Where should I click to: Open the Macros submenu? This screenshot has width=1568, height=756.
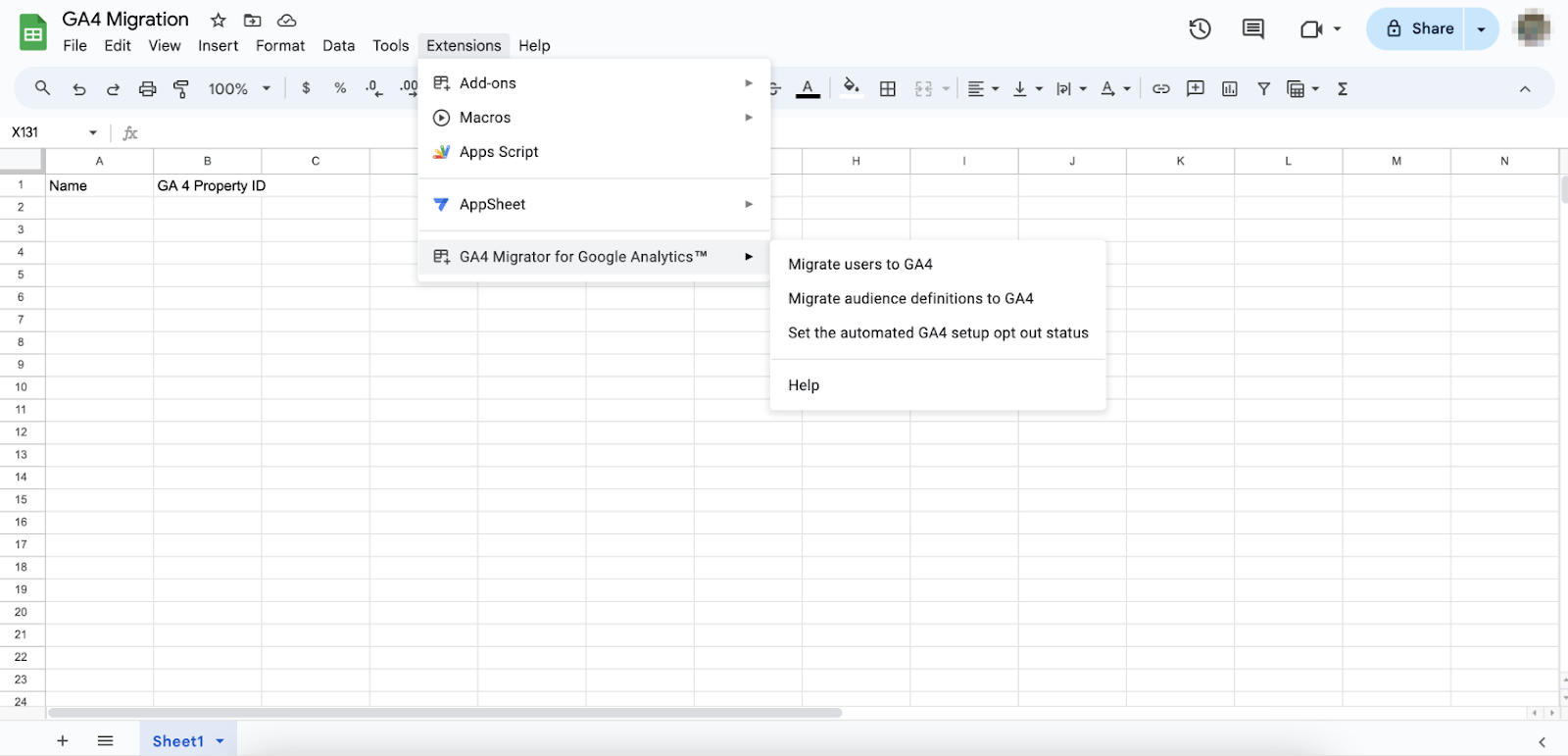pos(594,118)
